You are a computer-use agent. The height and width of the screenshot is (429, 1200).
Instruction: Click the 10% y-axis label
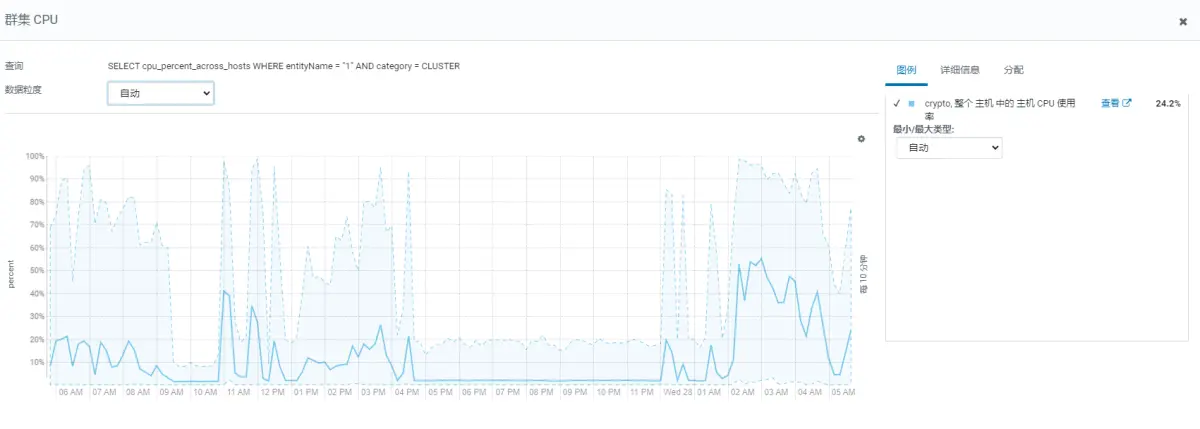[x=37, y=362]
